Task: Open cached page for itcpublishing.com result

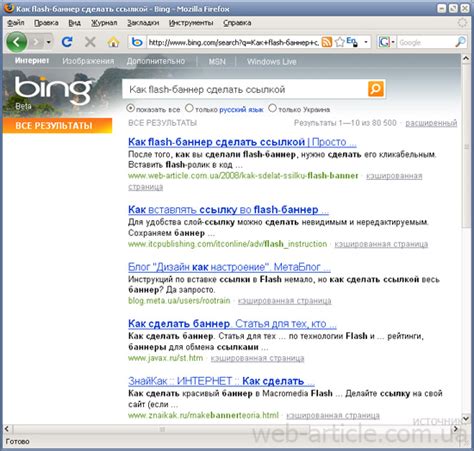Action: click(x=381, y=244)
